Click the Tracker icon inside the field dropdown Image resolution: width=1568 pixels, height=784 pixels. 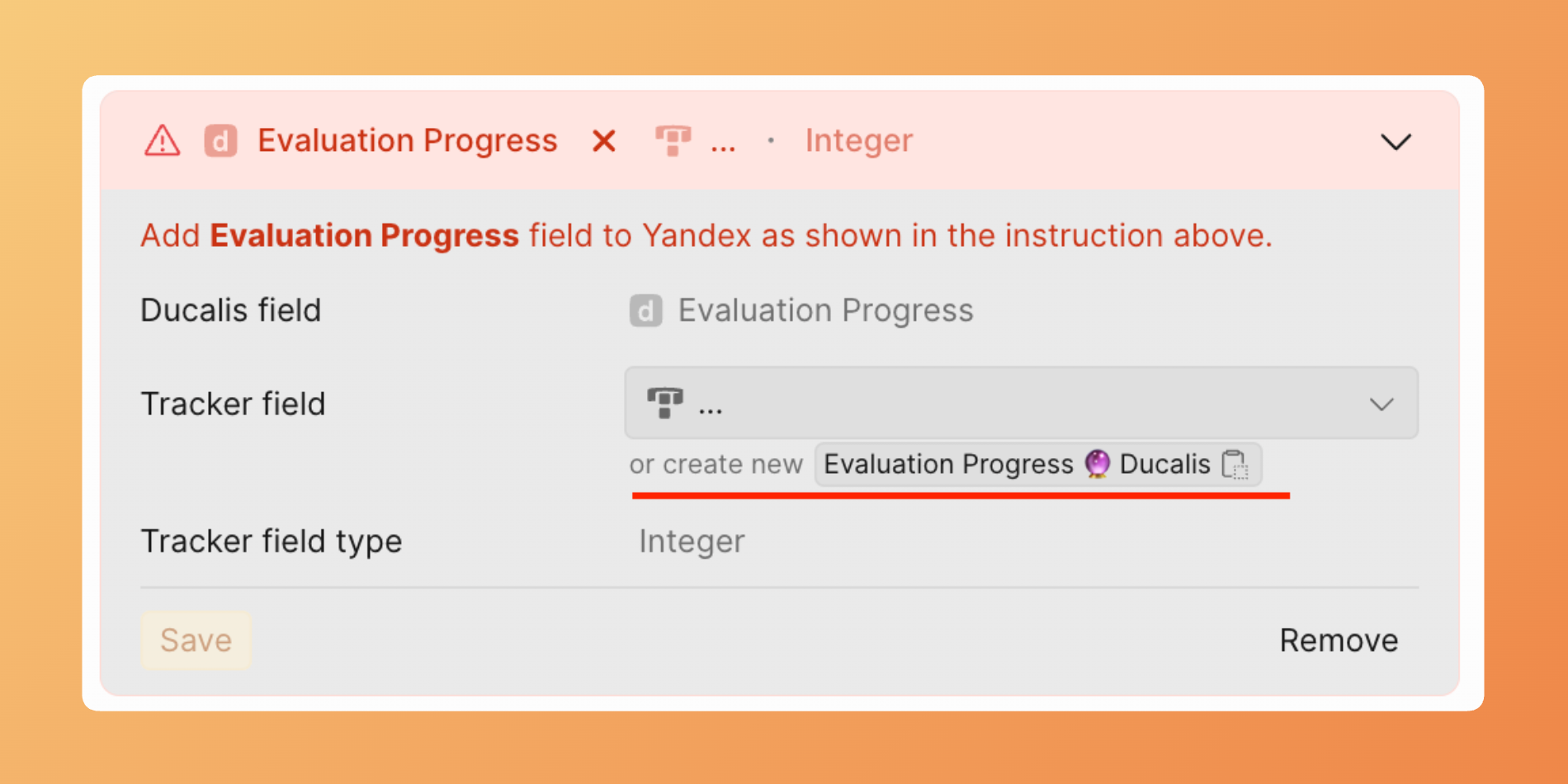pos(665,403)
